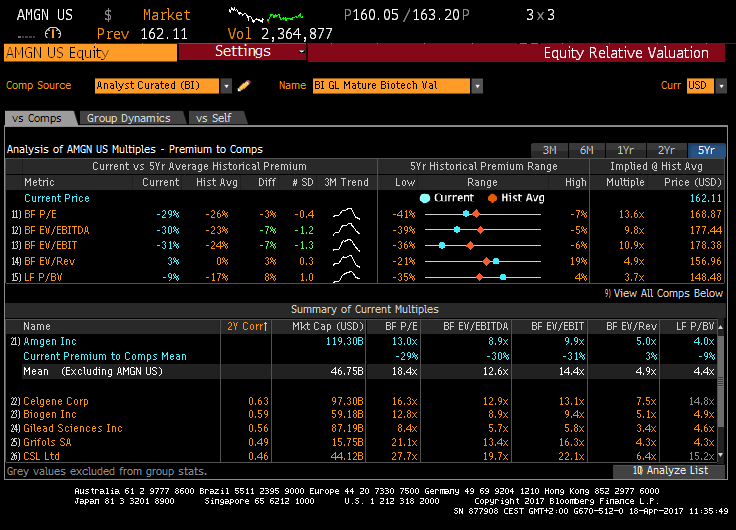Switch to the vs Self tab
The width and height of the screenshot is (736, 530).
point(214,118)
